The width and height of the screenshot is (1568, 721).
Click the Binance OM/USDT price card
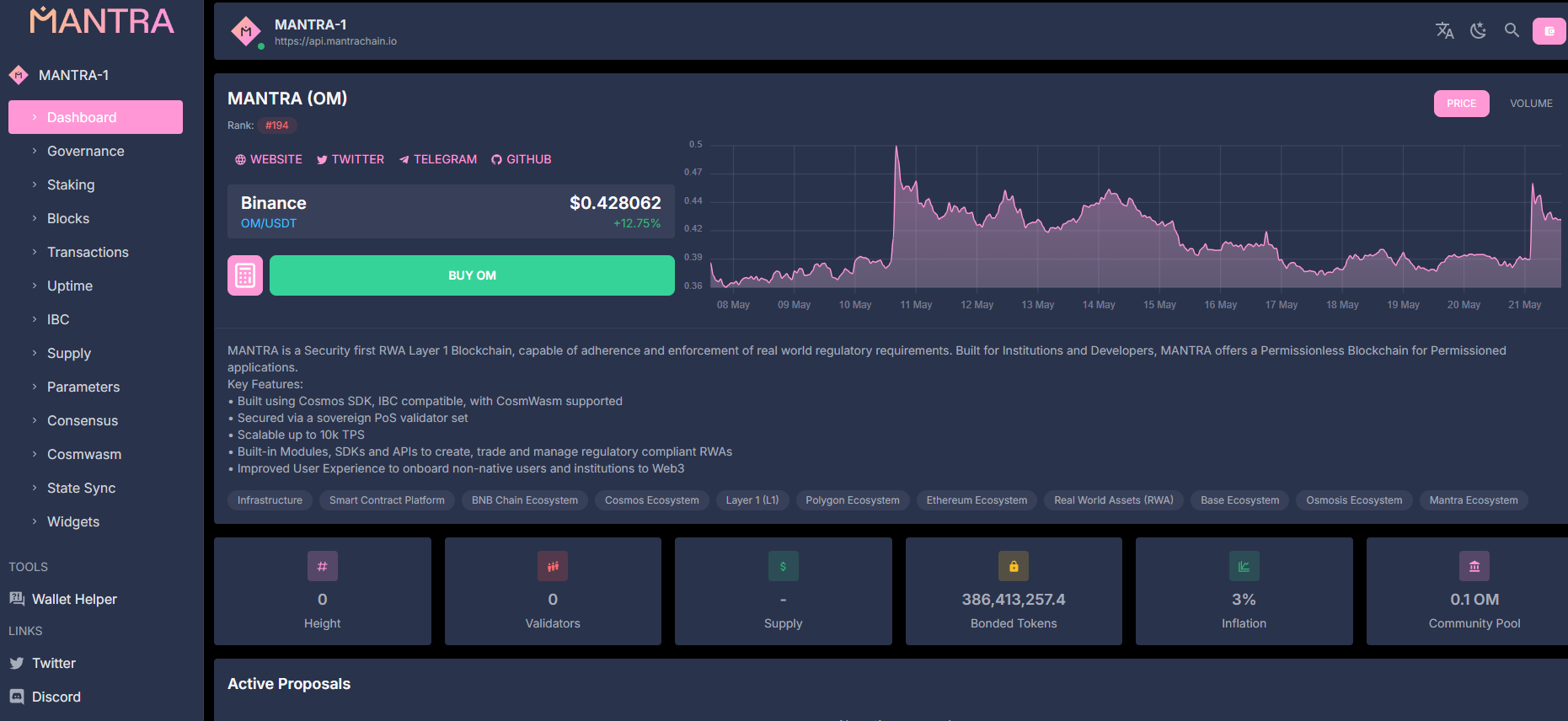pyautogui.click(x=451, y=211)
